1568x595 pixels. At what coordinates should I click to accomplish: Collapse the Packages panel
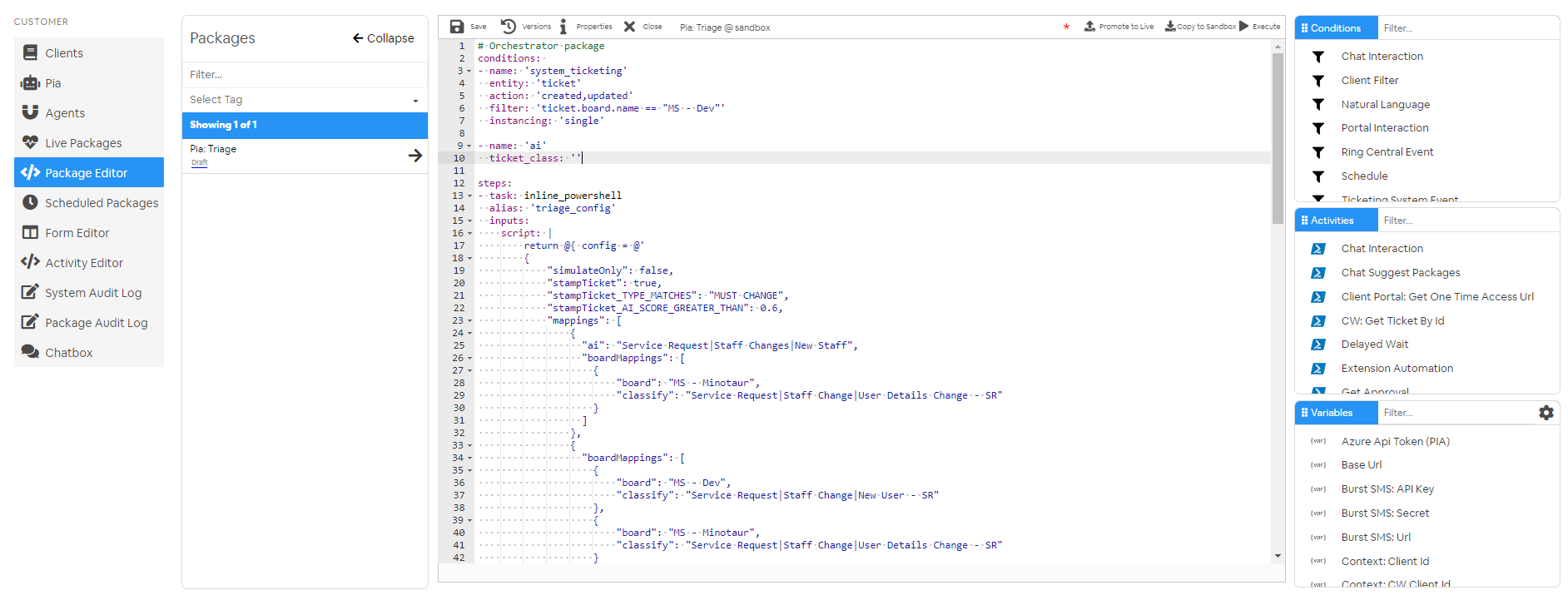pos(383,38)
